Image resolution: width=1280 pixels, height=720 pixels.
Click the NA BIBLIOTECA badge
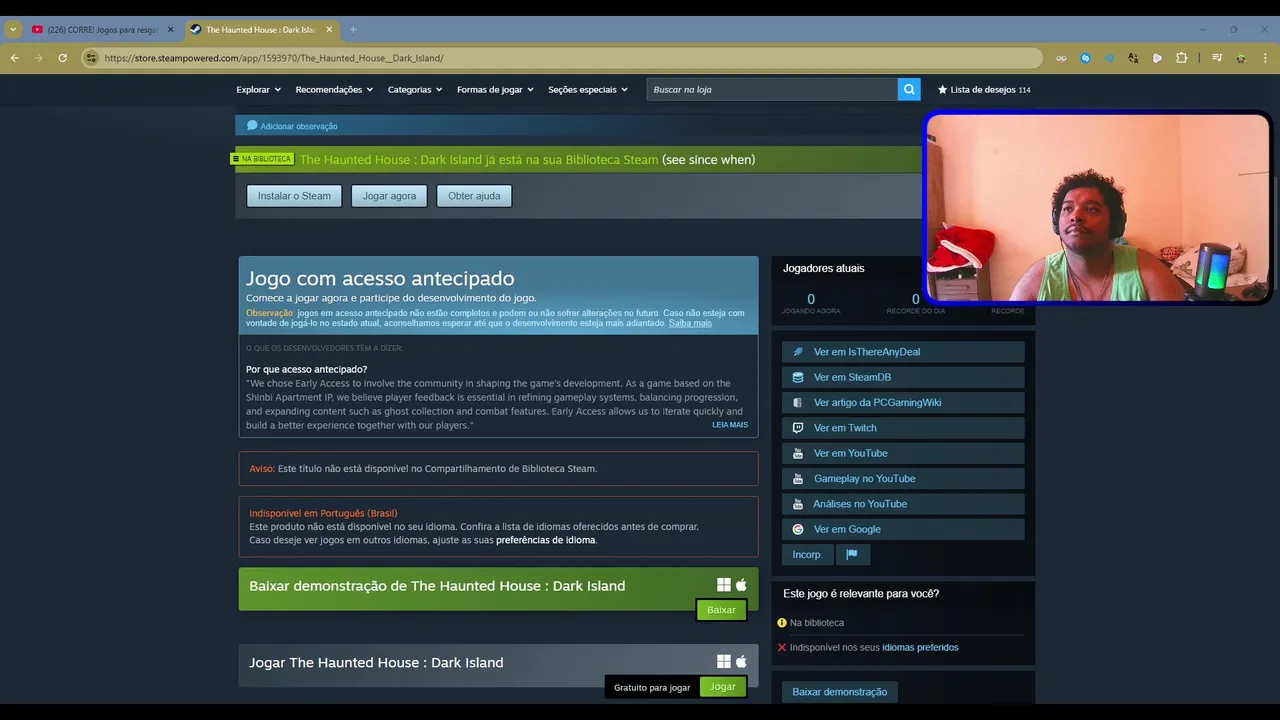click(263, 159)
